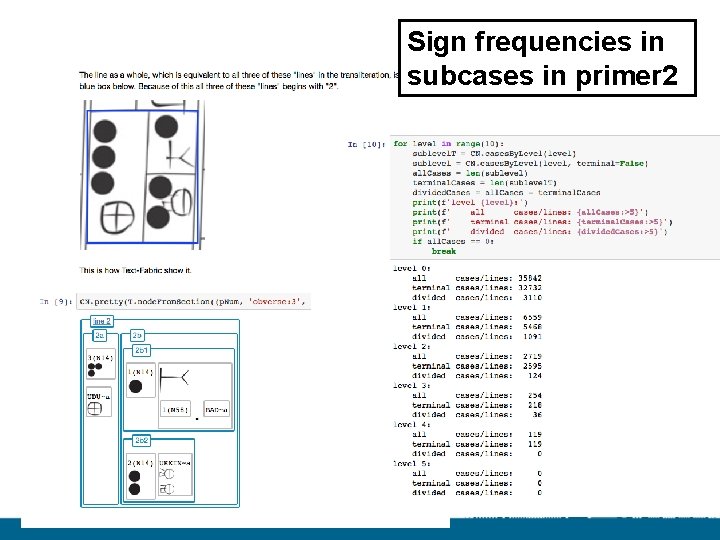Click the 'divided cases/lines: 36' output row
The width and height of the screenshot is (720, 540).
click(x=477, y=415)
